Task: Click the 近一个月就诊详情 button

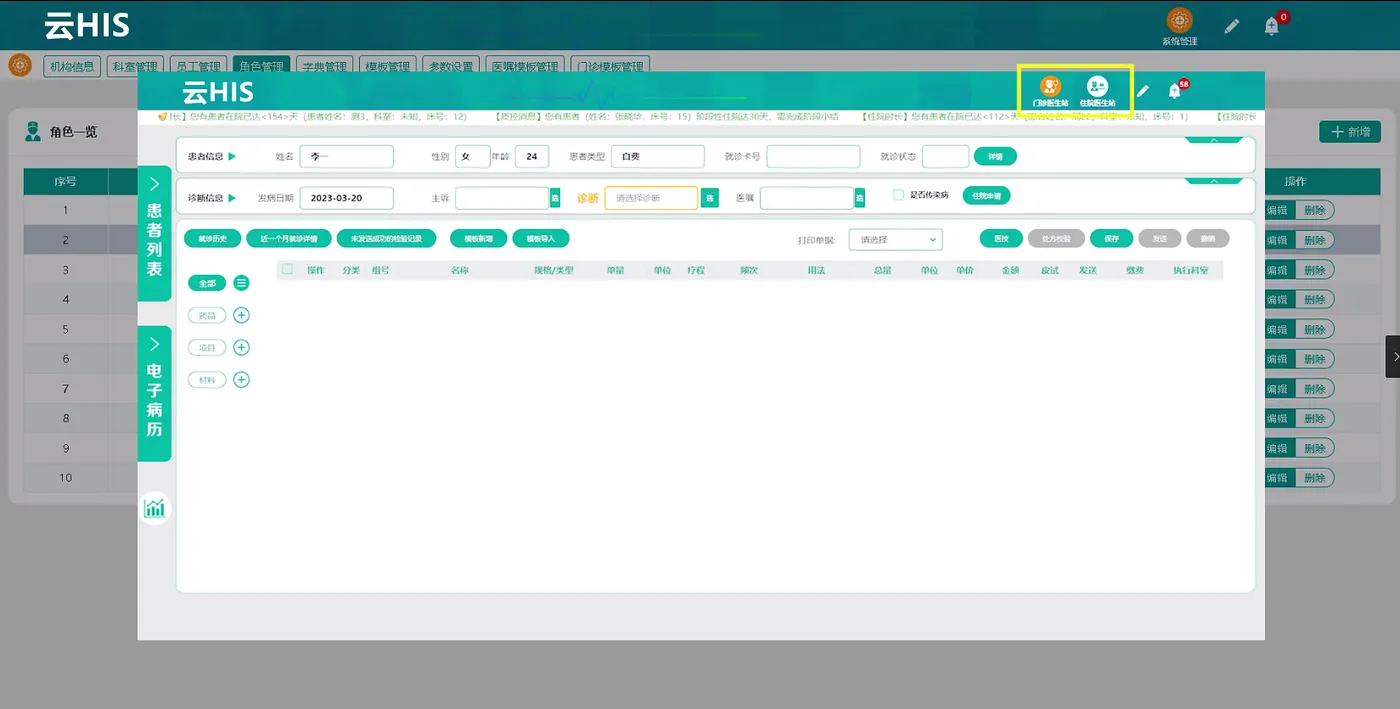Action: pyautogui.click(x=289, y=239)
